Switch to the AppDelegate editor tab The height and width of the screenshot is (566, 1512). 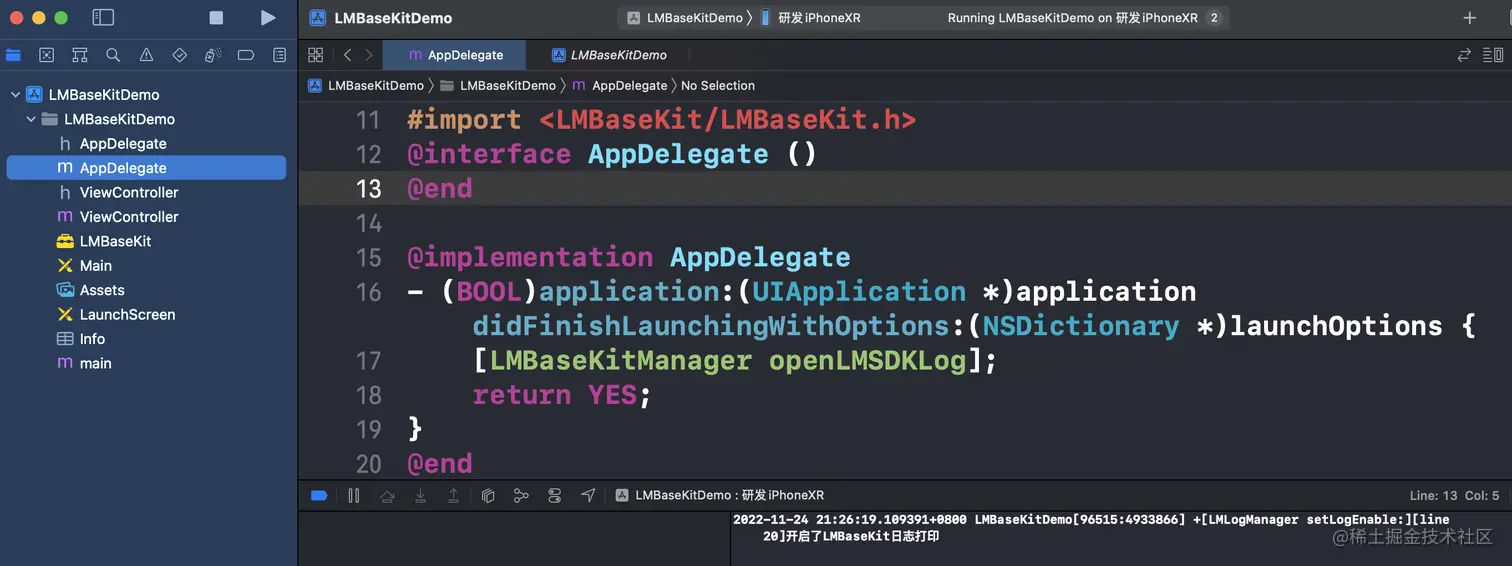457,55
